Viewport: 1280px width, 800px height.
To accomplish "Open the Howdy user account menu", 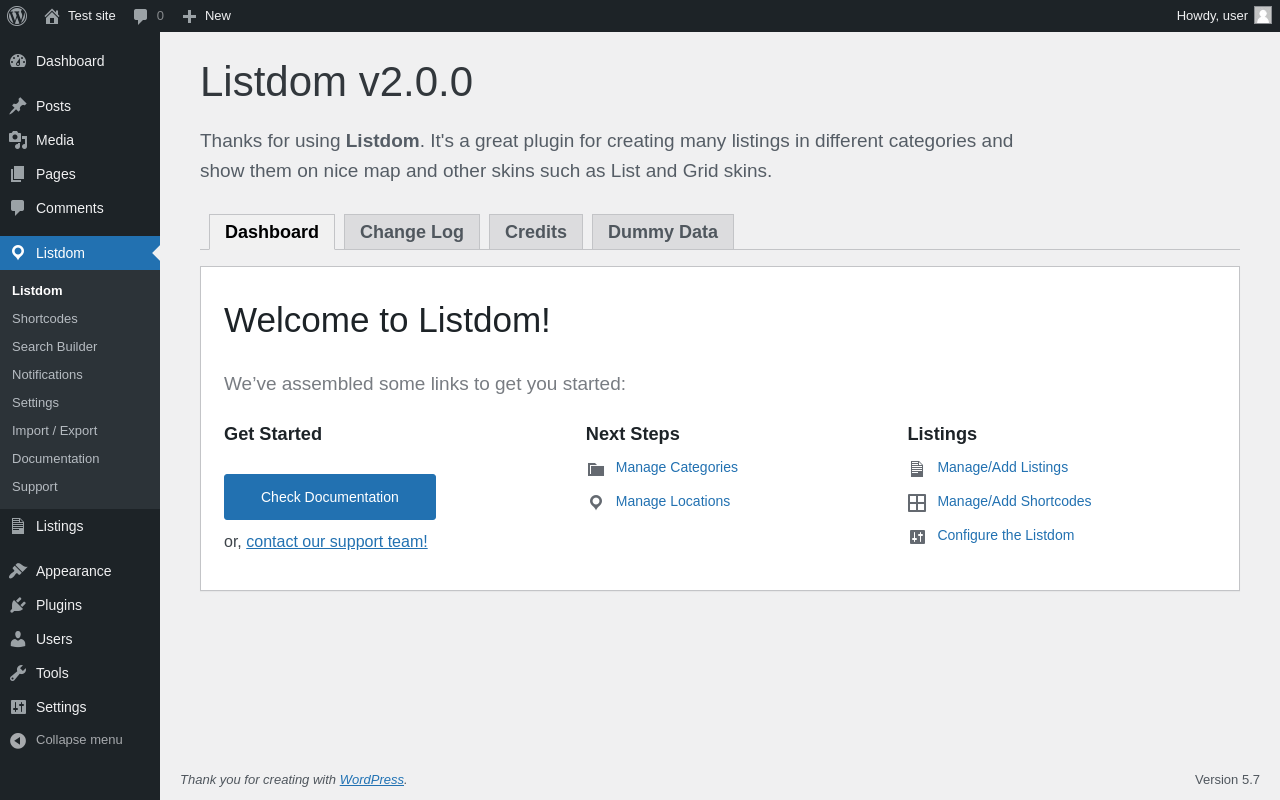I will click(1212, 16).
